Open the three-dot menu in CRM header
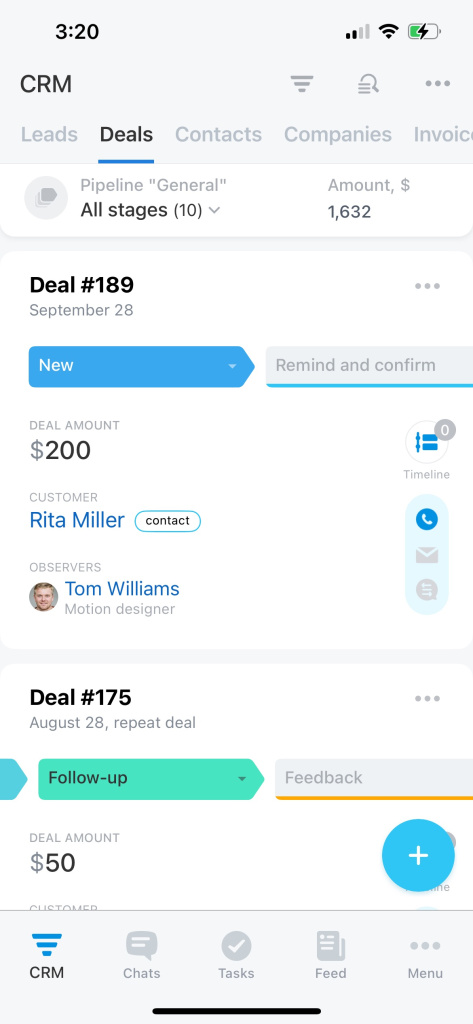 point(437,84)
